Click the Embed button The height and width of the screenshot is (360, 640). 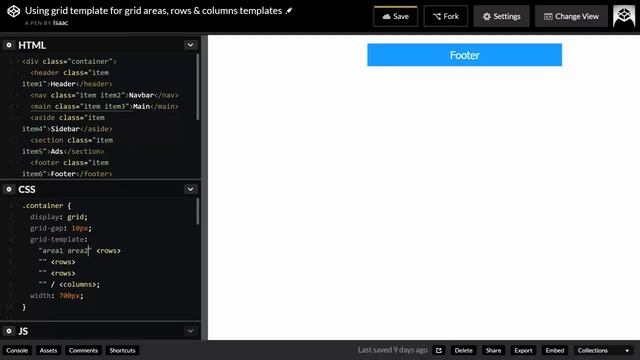pyautogui.click(x=555, y=350)
